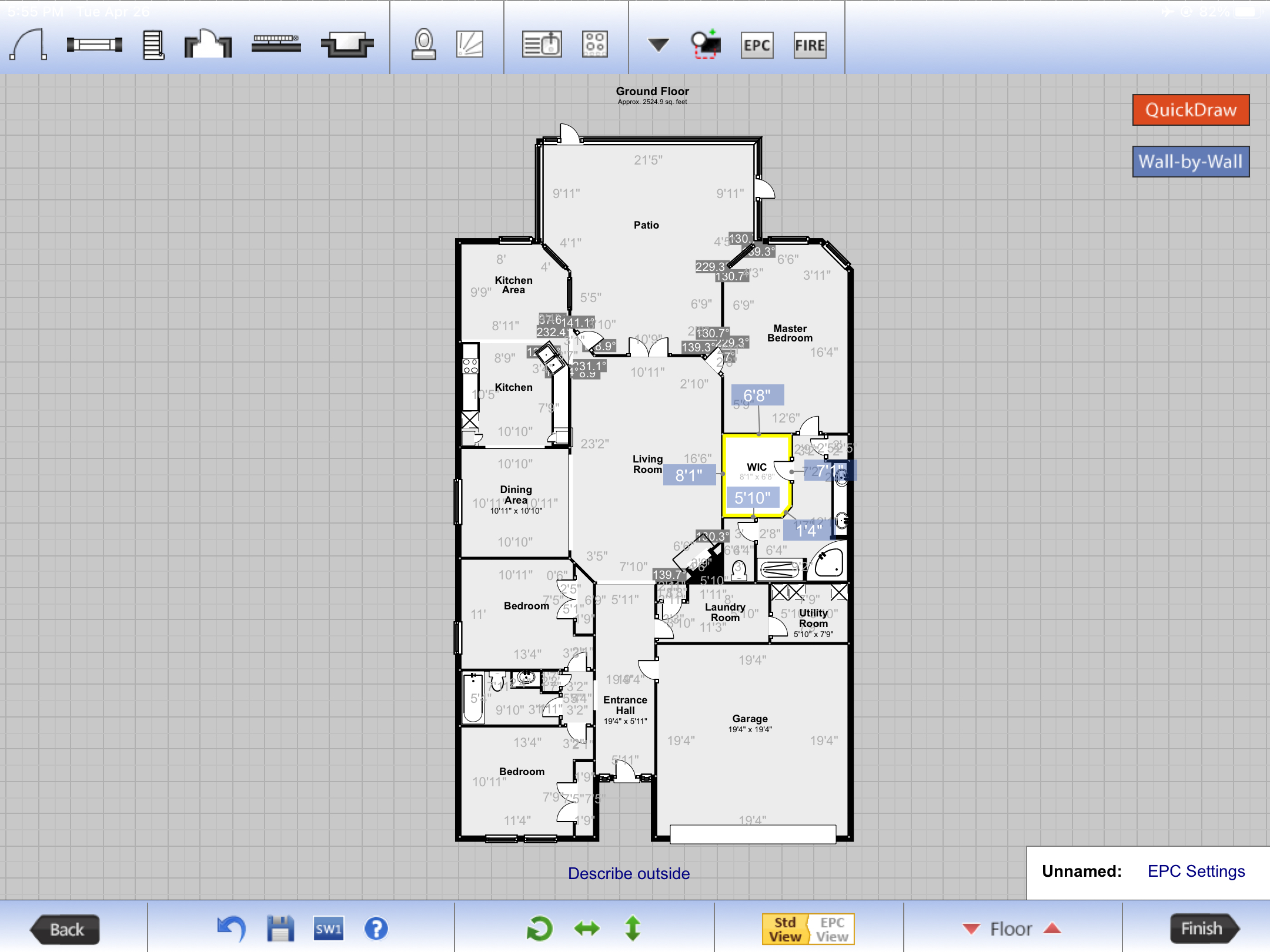
Task: Select the window tool icon
Action: pyautogui.click(x=94, y=45)
